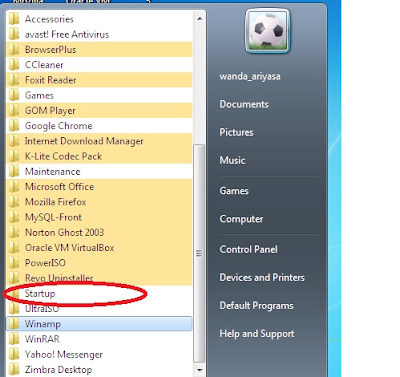Open Help and Support
The width and height of the screenshot is (400, 377).
[x=257, y=334]
